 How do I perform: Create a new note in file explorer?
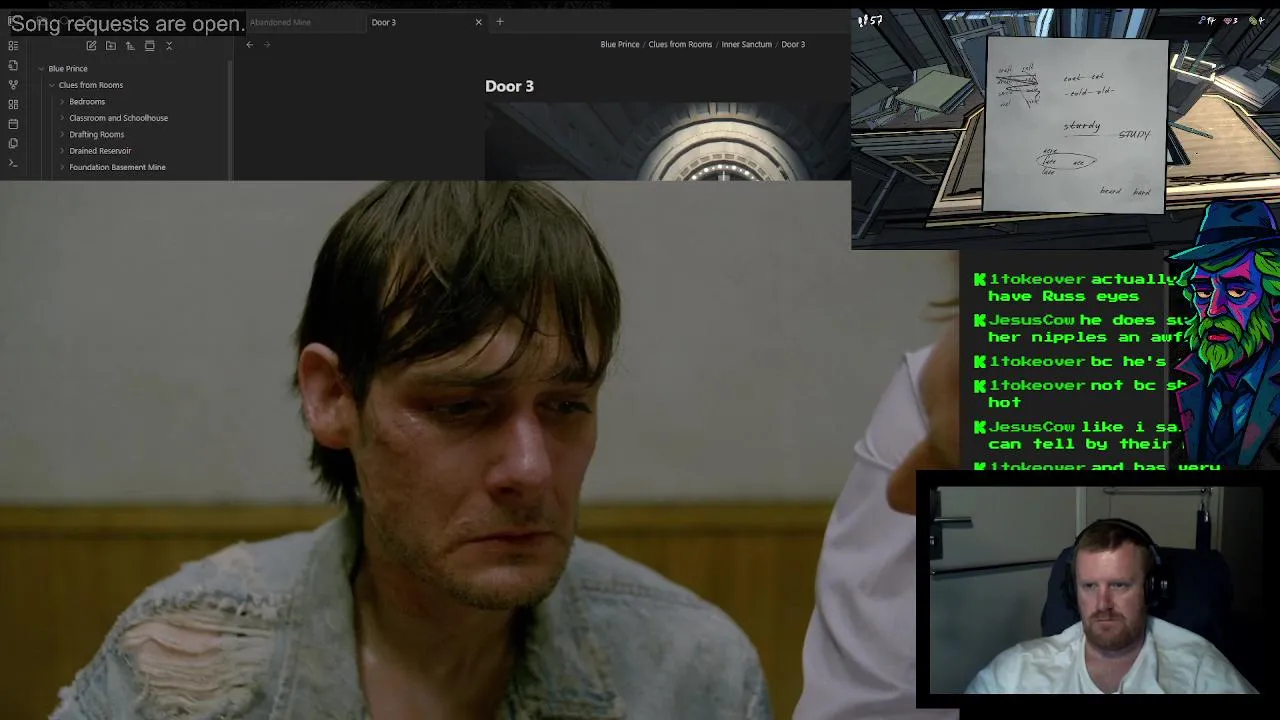(x=91, y=45)
